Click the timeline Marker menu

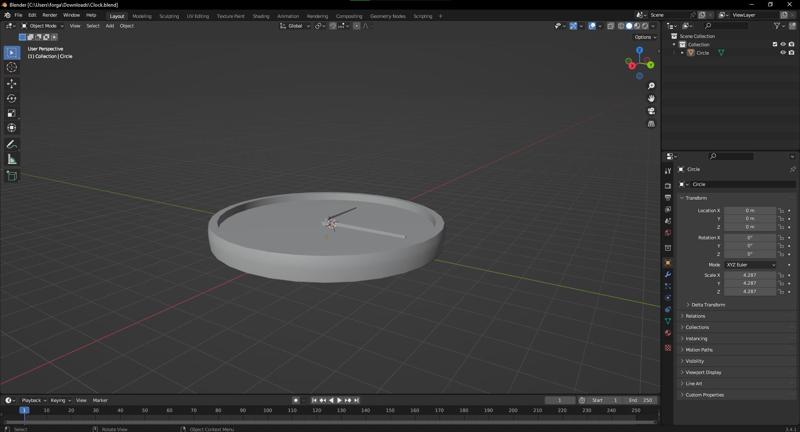[x=100, y=400]
